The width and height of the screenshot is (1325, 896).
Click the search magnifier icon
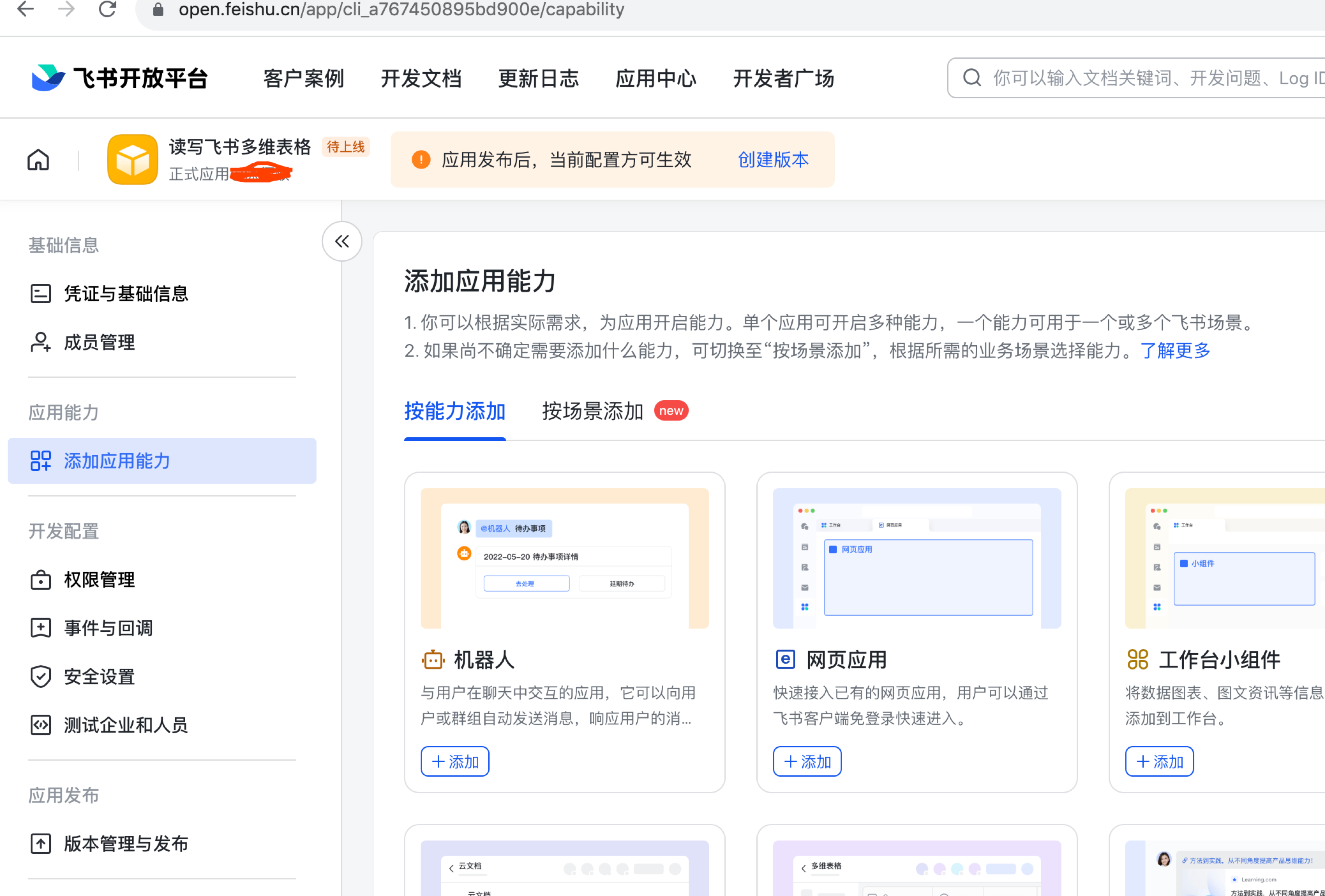[x=971, y=78]
